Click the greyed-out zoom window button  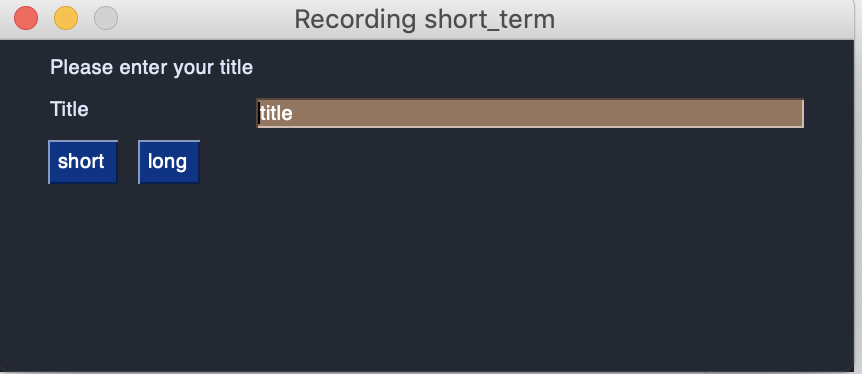point(106,18)
